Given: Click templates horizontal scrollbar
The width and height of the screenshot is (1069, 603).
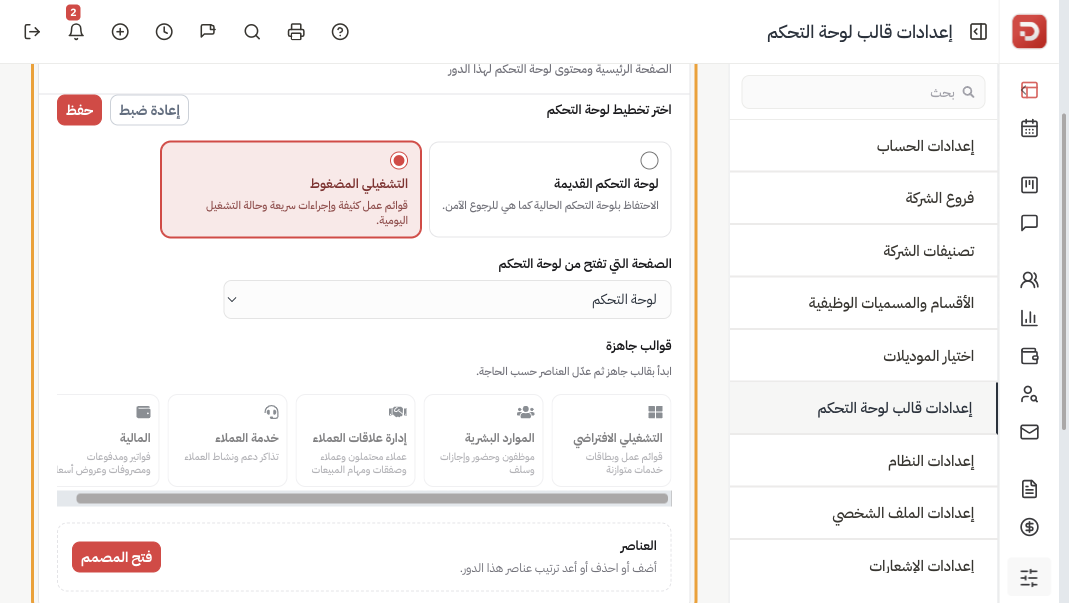Looking at the screenshot, I should 372,499.
